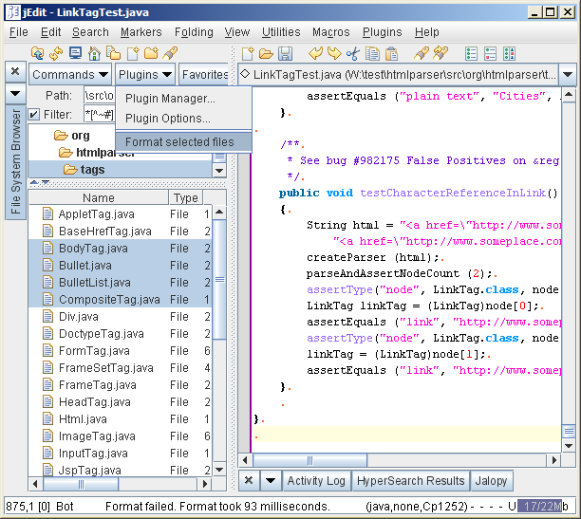Open buffer options icon
Screen dimensions: 581x519
point(471,54)
